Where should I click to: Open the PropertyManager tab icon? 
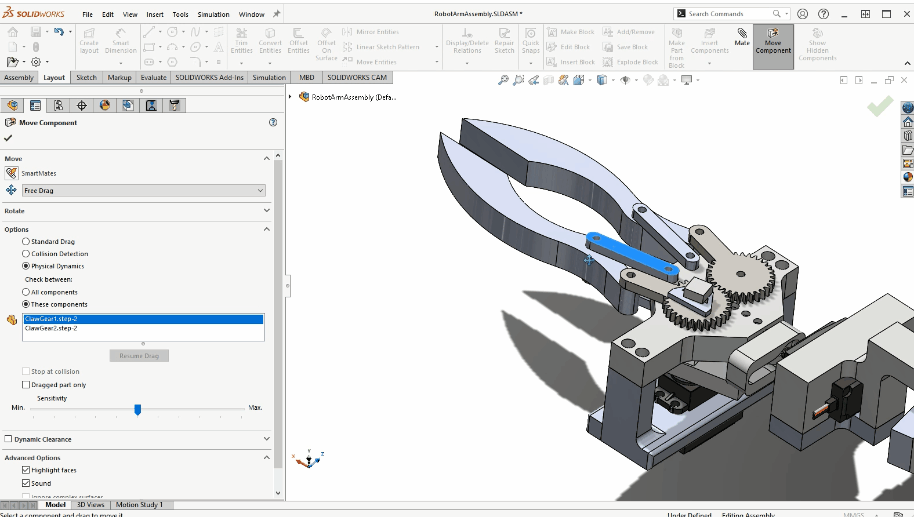tap(36, 105)
